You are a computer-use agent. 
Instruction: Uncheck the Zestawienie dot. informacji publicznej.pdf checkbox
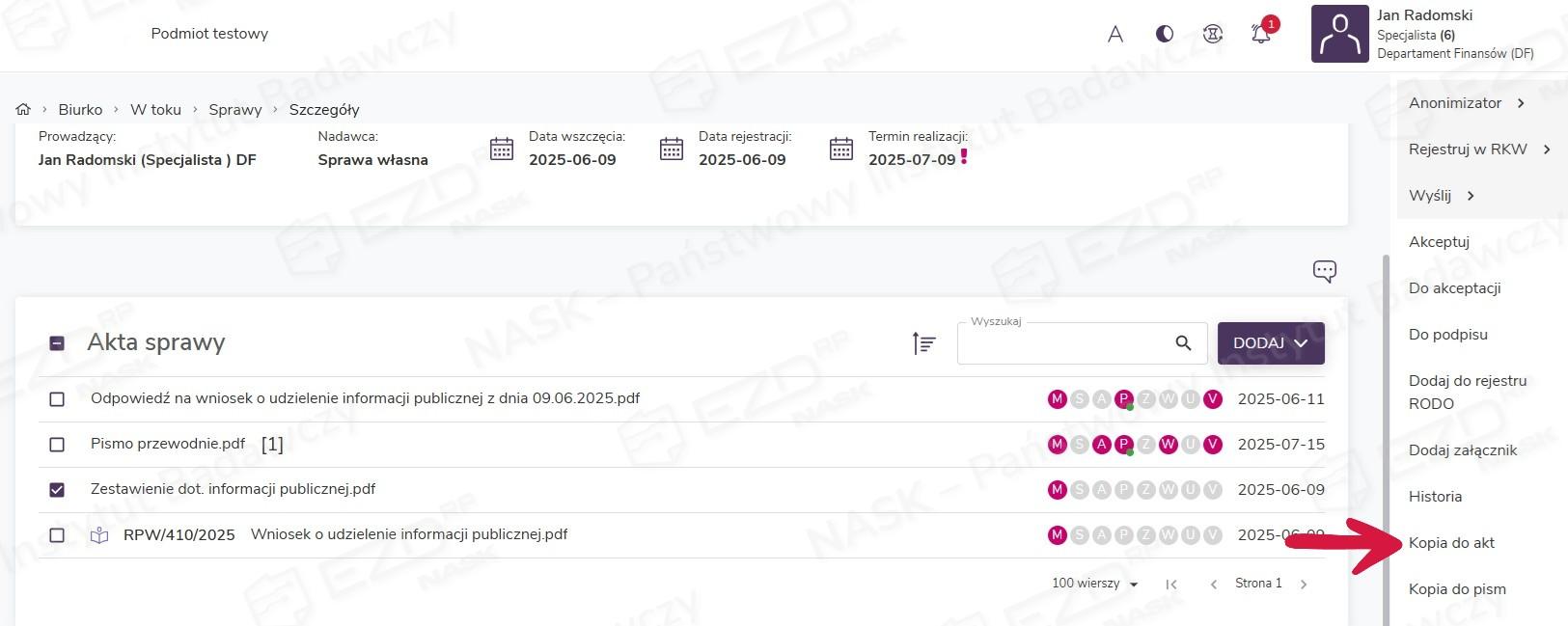coord(57,490)
